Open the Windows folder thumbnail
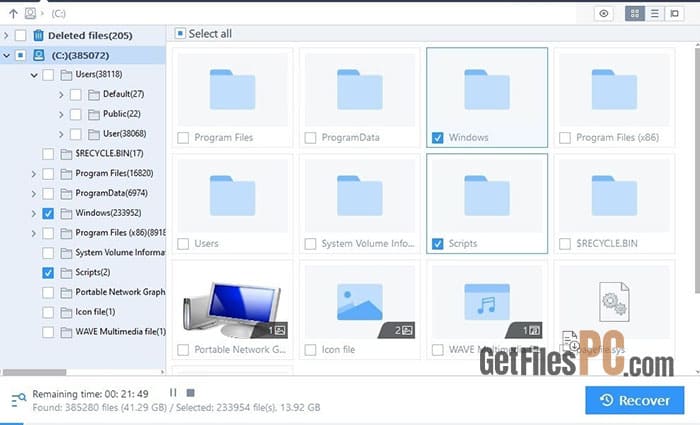This screenshot has width=700, height=425. click(x=487, y=89)
